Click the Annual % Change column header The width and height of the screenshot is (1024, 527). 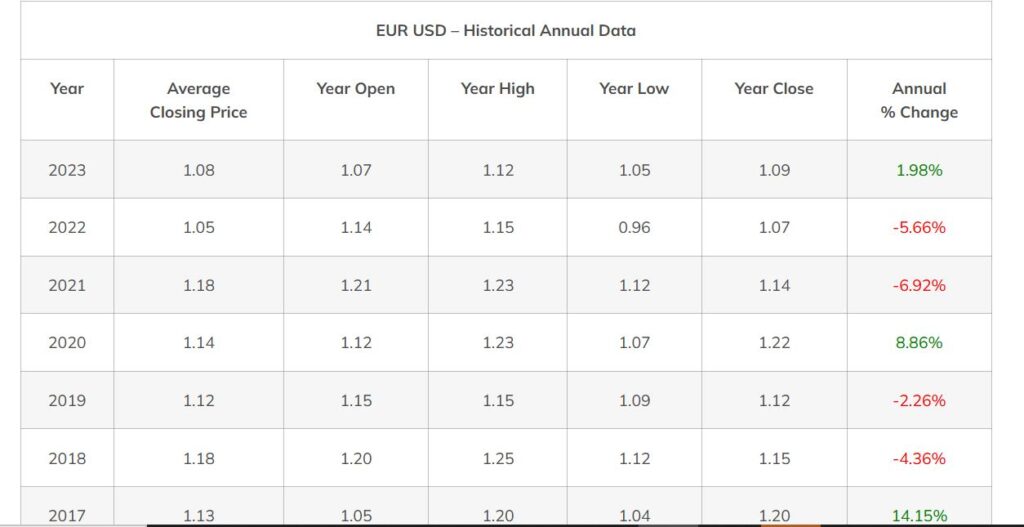click(919, 100)
